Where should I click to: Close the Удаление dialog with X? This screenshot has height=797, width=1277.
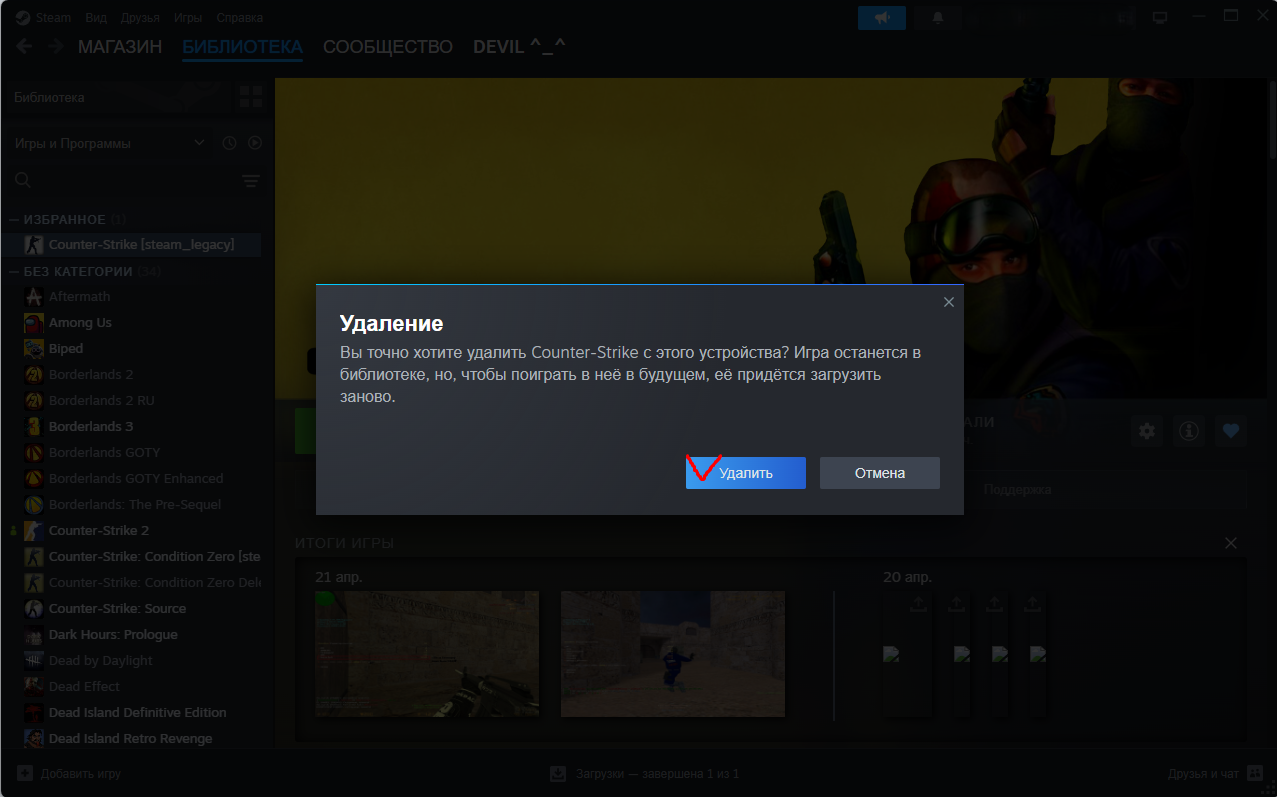[x=948, y=302]
